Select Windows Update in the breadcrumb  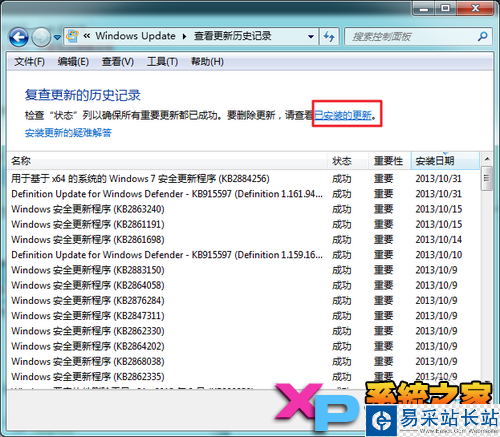135,36
